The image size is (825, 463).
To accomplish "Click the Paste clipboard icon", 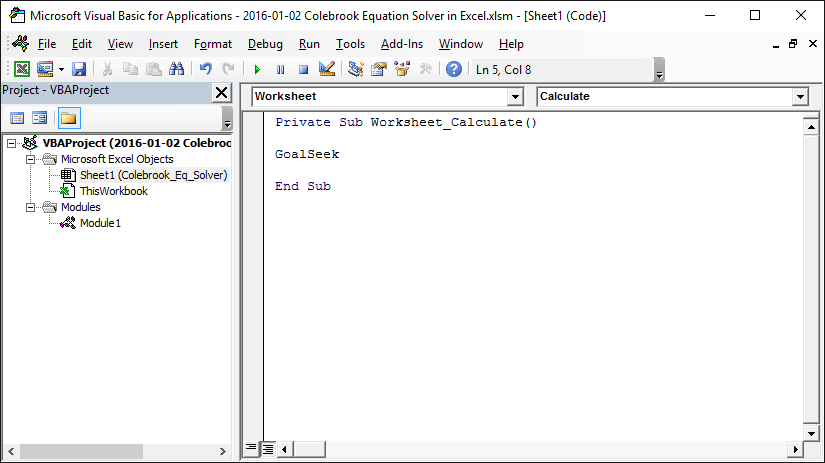I will click(x=154, y=69).
